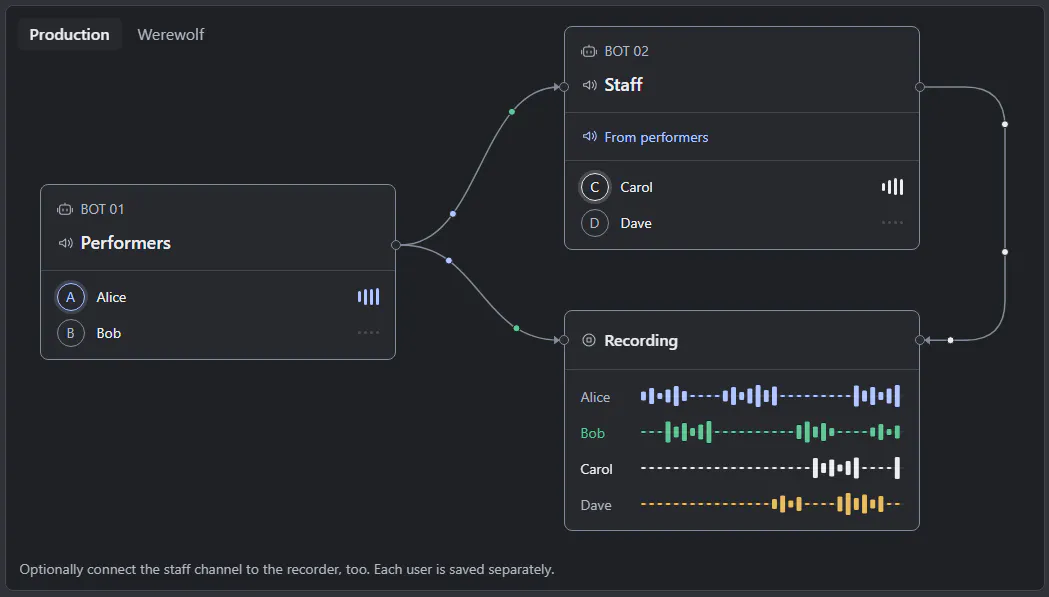Click Dave's idle audio dots in Staff
The height and width of the screenshot is (597, 1049).
[x=892, y=223]
